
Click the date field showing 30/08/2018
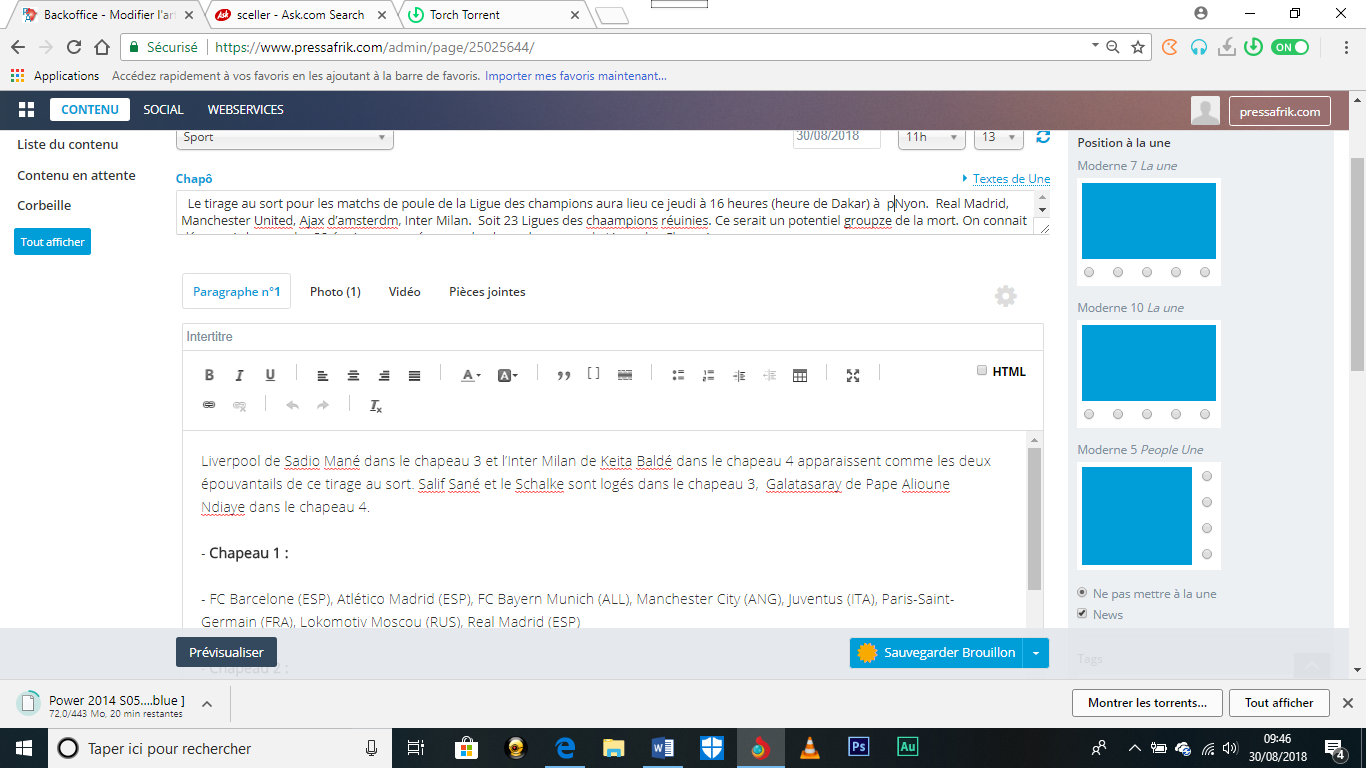coord(837,138)
